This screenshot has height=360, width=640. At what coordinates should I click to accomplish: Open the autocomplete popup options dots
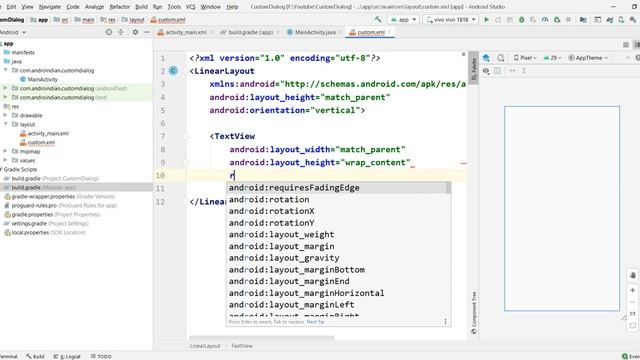click(445, 322)
